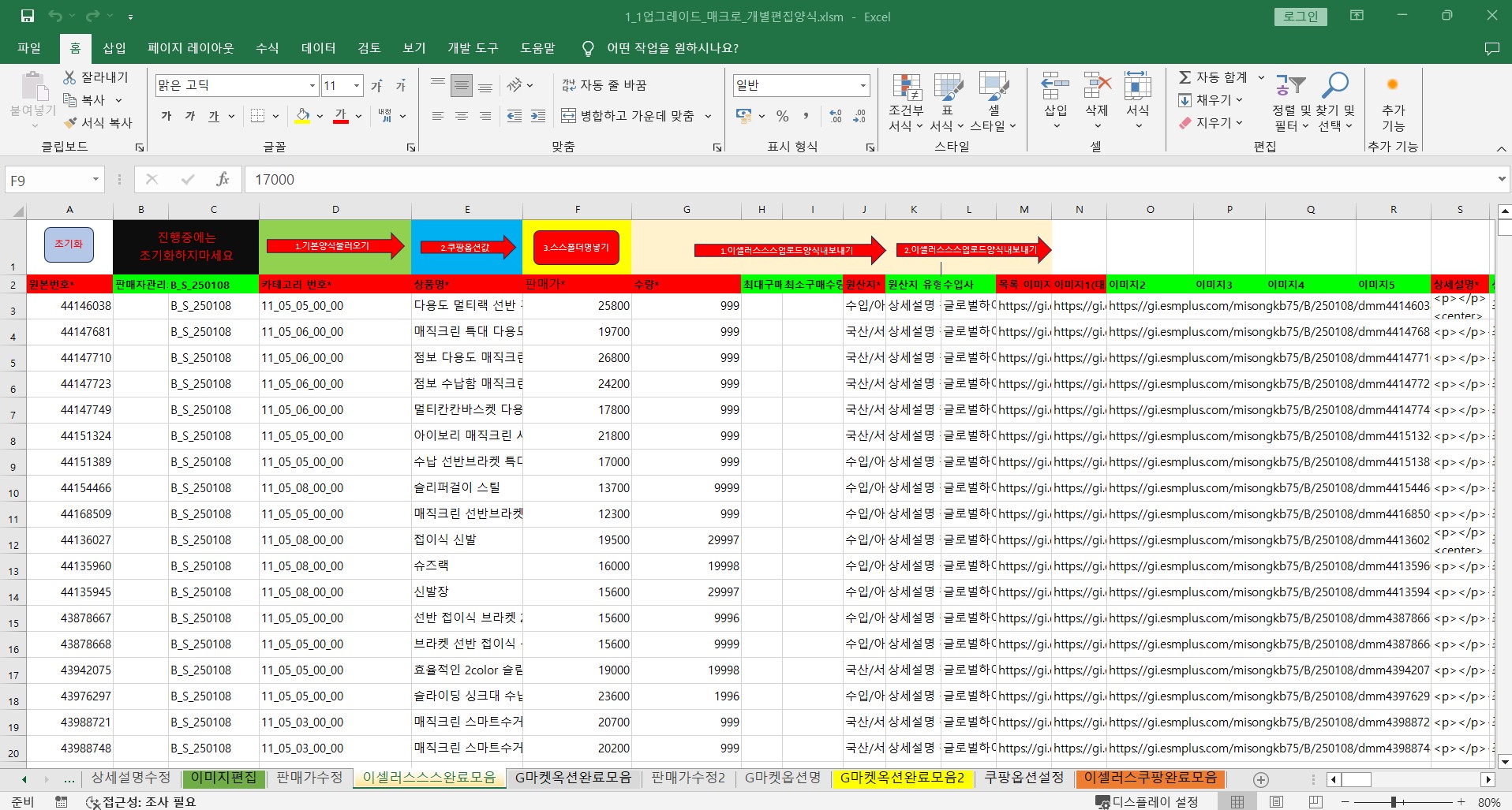This screenshot has height=810, width=1512.
Task: Switch to the 이미지편집 sheet tab
Action: 223,778
